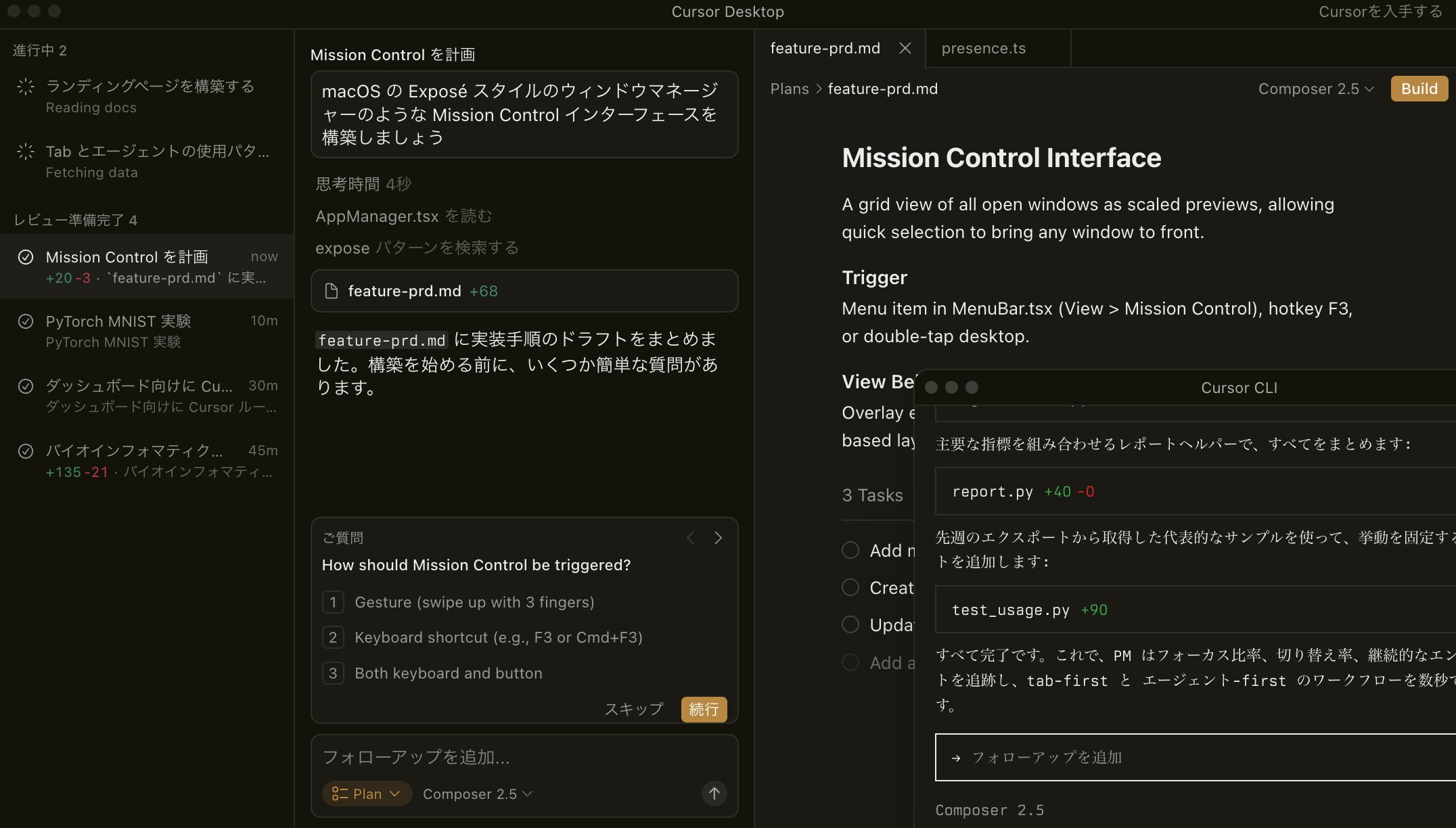The width and height of the screenshot is (1456, 828).
Task: Click the Build button
Action: click(1419, 89)
